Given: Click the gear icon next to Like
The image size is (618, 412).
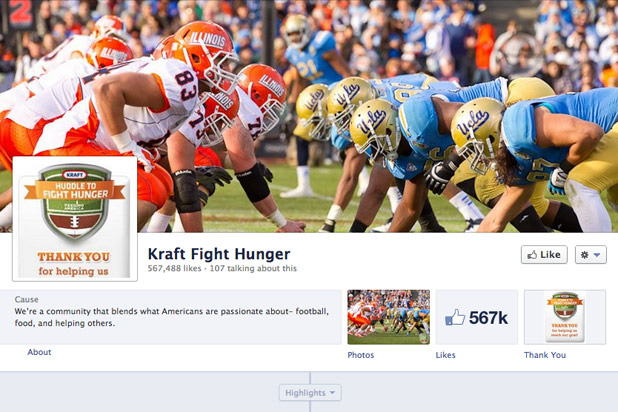Looking at the screenshot, I should [x=584, y=255].
